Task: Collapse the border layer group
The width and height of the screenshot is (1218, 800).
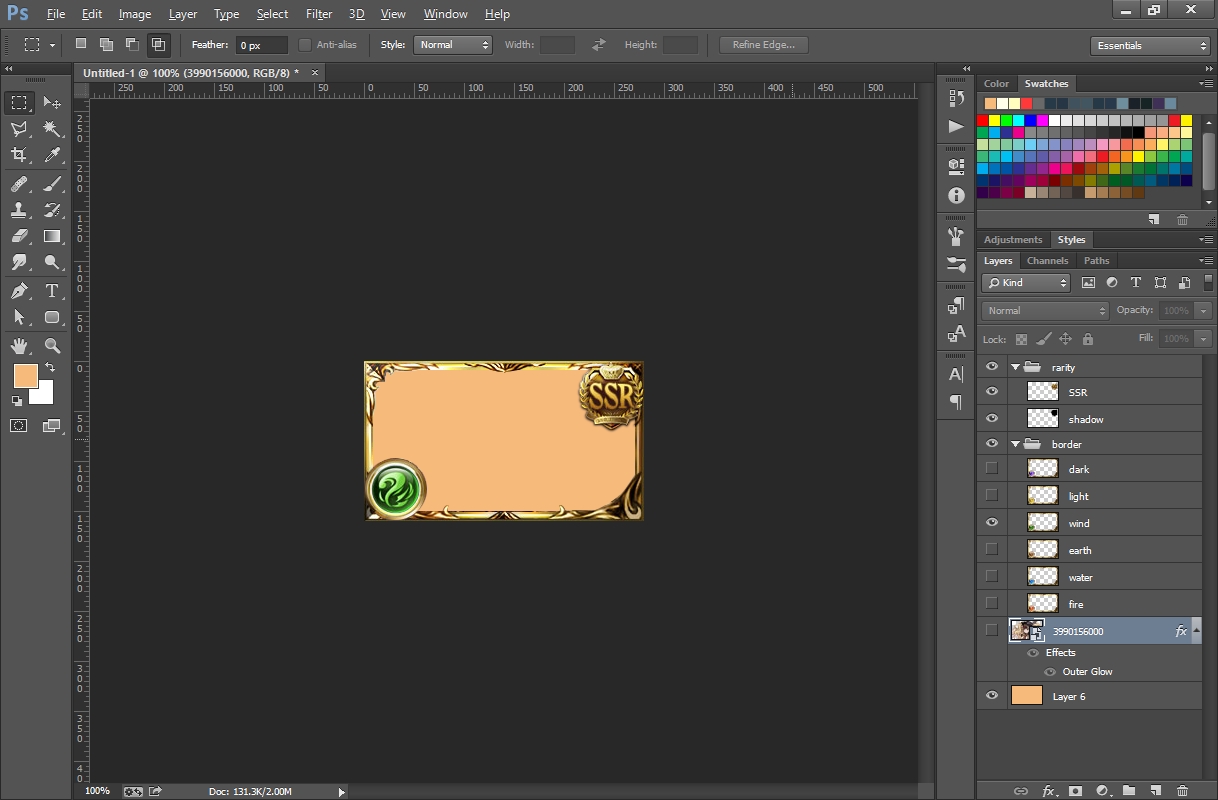Action: (1014, 443)
